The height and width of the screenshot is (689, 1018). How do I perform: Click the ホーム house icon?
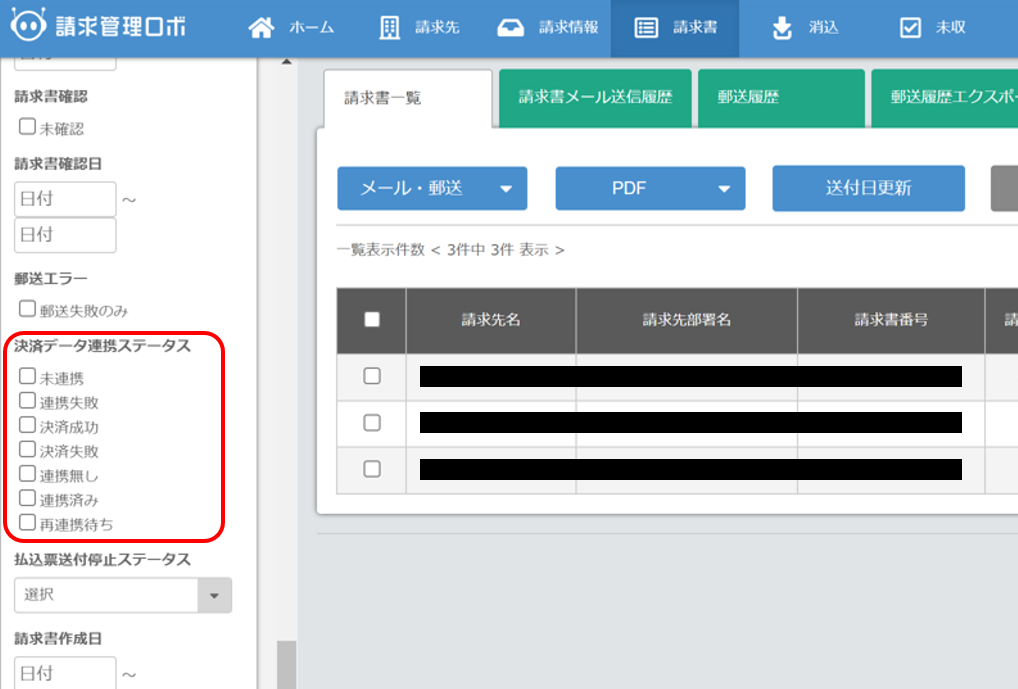click(261, 28)
